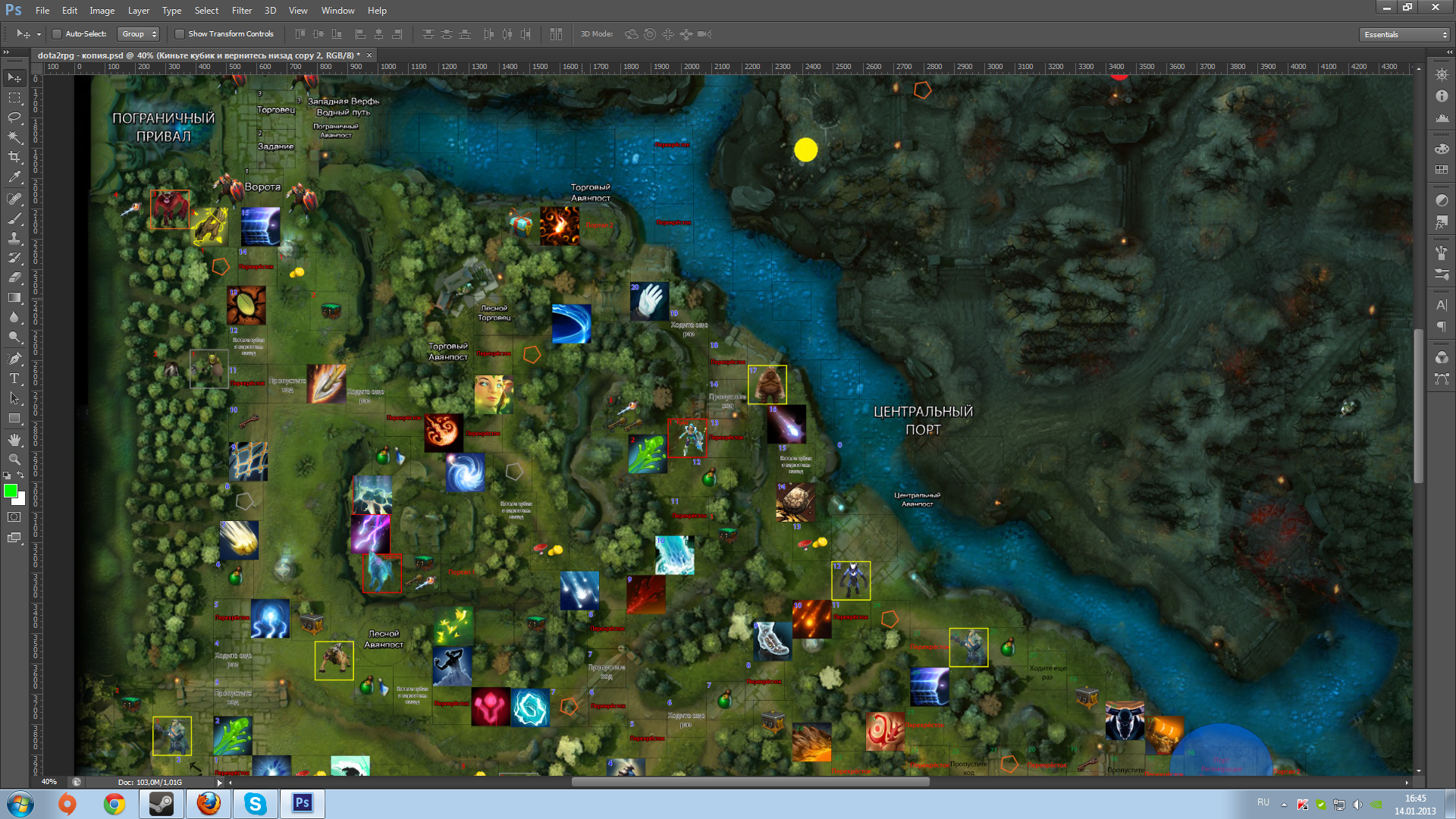
Task: Open the status bar info arrow menu
Action: point(219,783)
